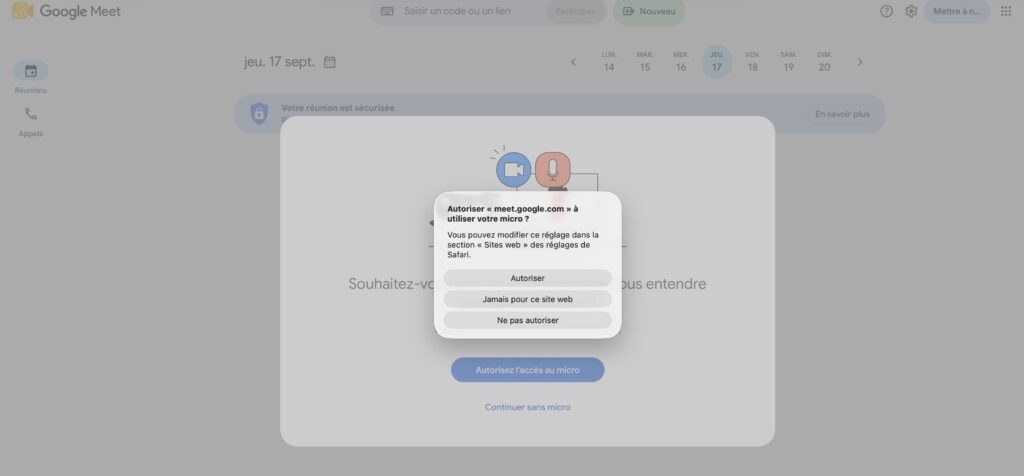Screen dimensions: 1024x476
Task: Select Friday 18 in week strip
Action: click(752, 62)
